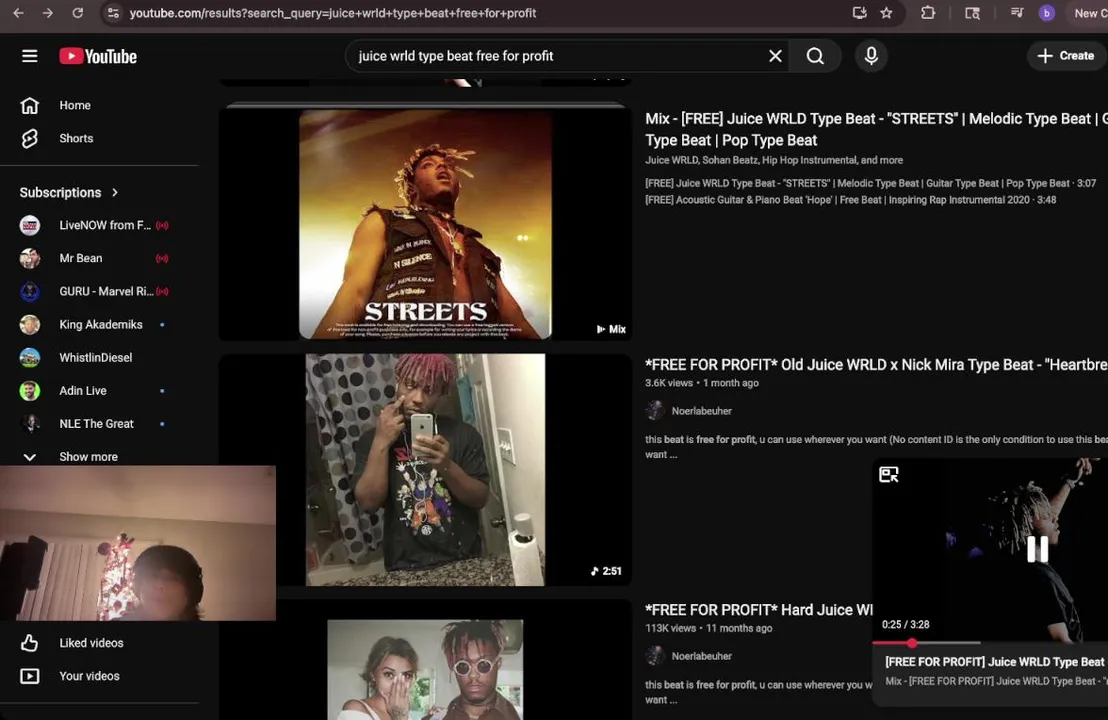Image resolution: width=1108 pixels, height=720 pixels.
Task: Open the *FREE FOR PROFIT* Hard Juice title
Action: click(758, 610)
